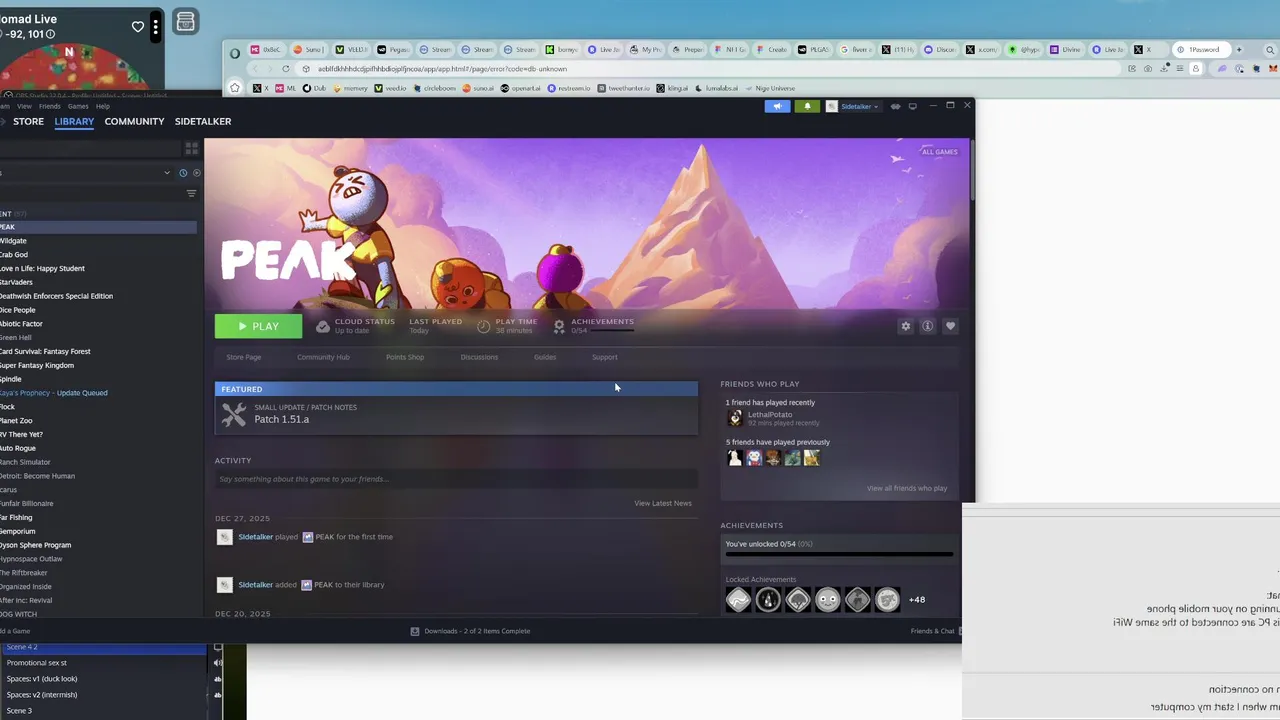The image size is (1280, 720).
Task: Click the sixth locked achievement icon
Action: coord(887,599)
